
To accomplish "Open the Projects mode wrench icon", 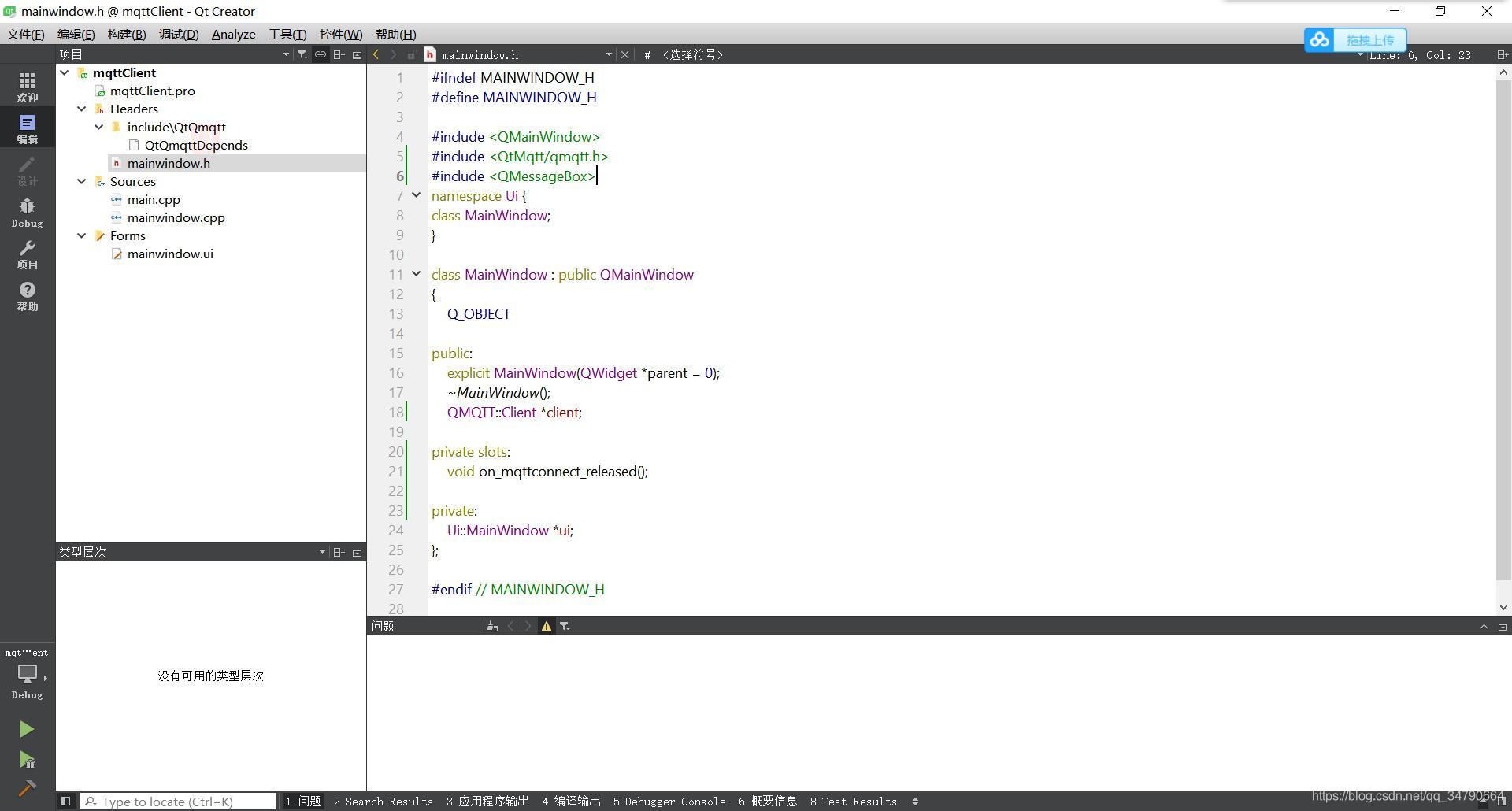I will pyautogui.click(x=27, y=254).
